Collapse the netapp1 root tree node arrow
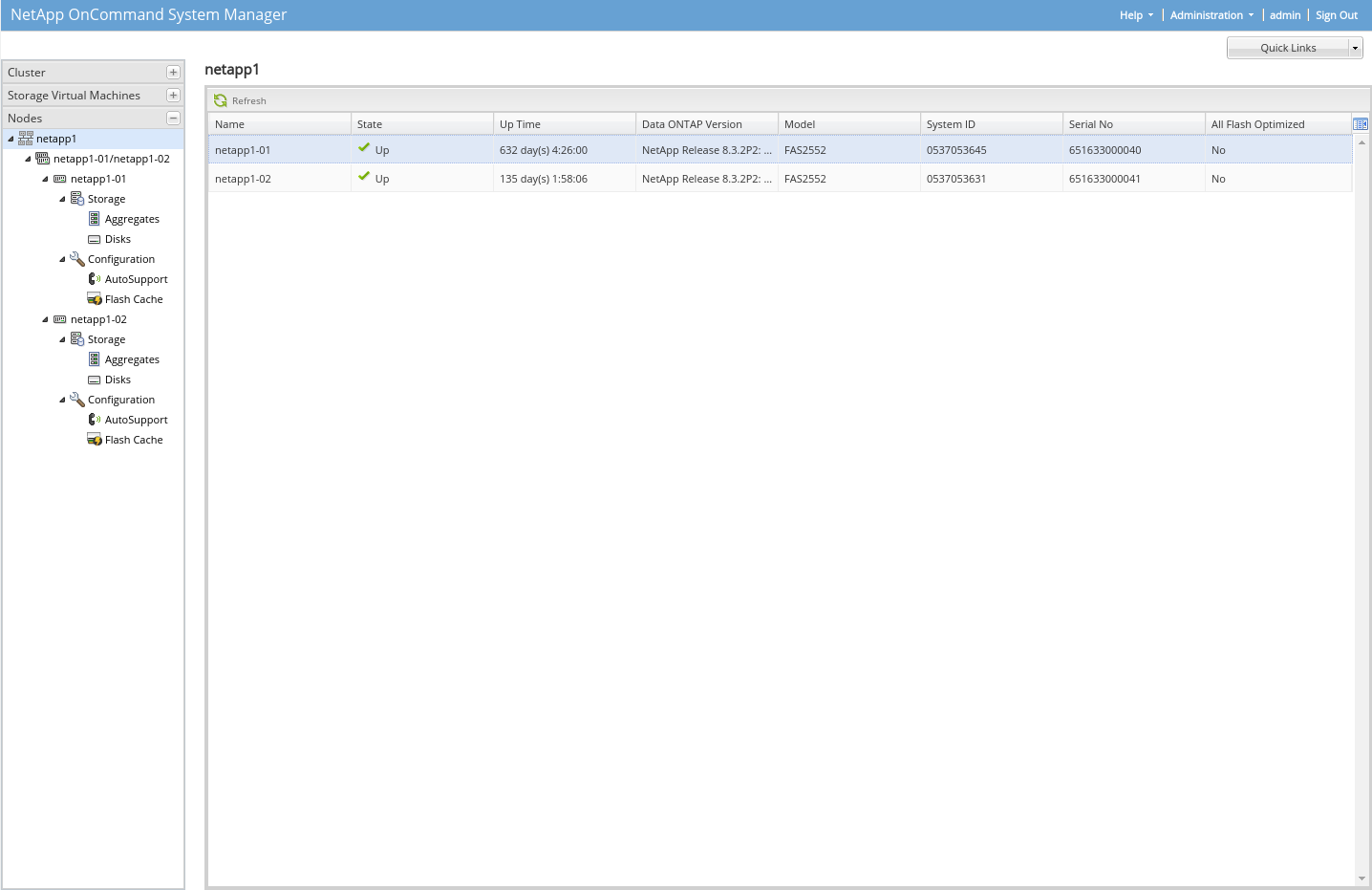This screenshot has height=890, width=1372. 11,140
